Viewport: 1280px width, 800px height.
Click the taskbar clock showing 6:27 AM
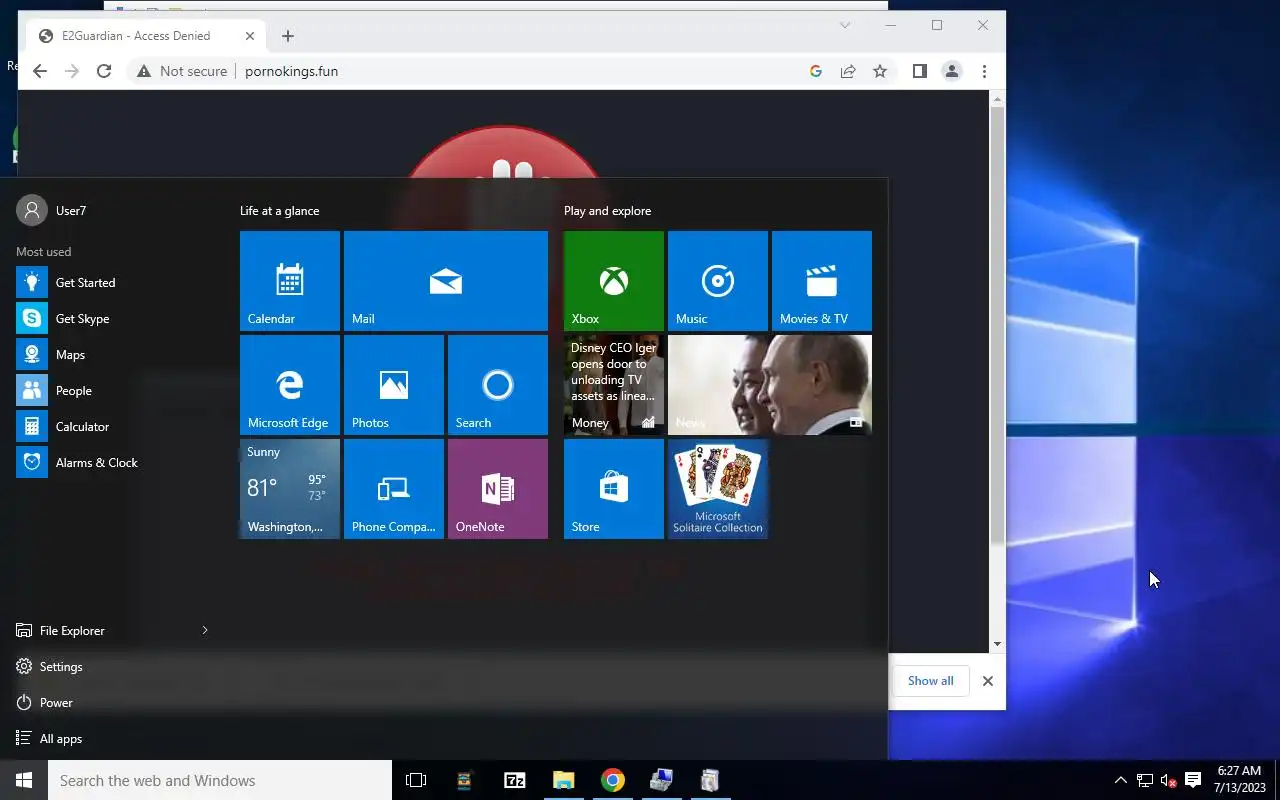1239,780
